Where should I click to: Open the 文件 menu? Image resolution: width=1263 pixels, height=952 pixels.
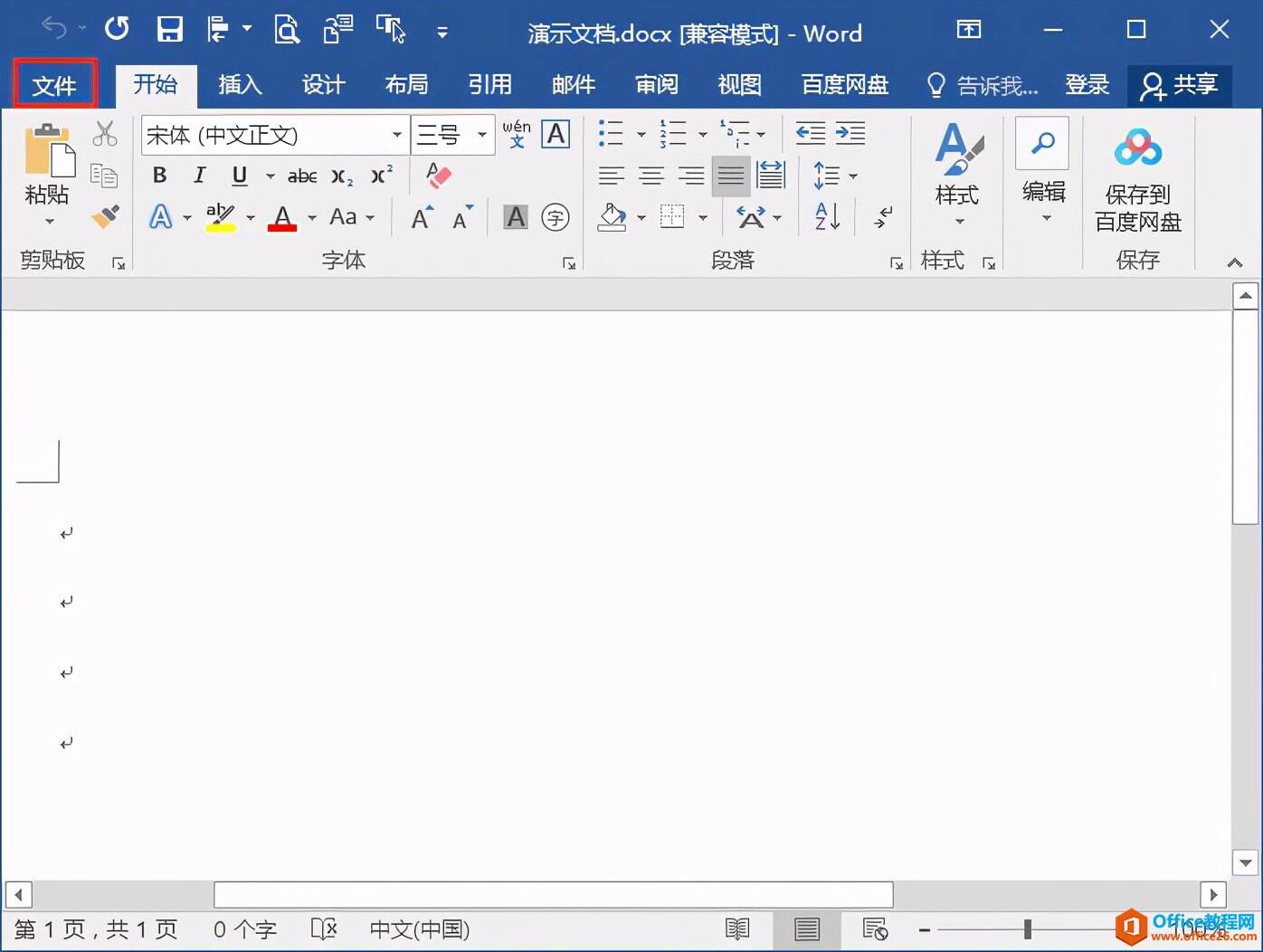[54, 85]
